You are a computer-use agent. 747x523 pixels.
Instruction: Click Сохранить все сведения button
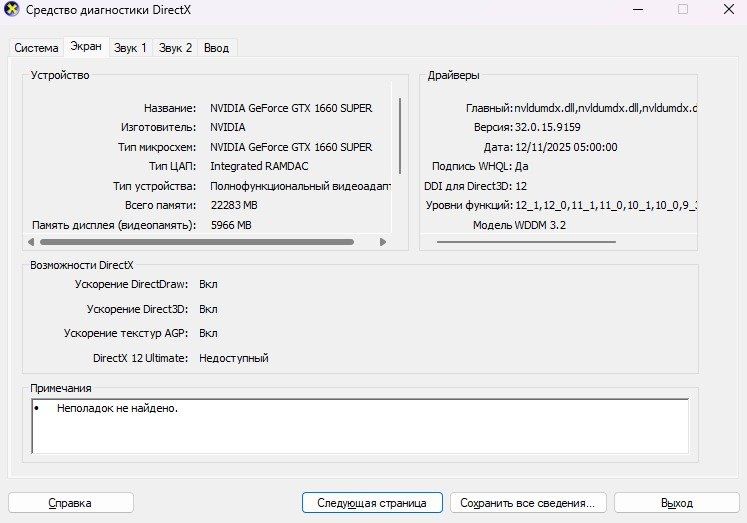pos(528,503)
